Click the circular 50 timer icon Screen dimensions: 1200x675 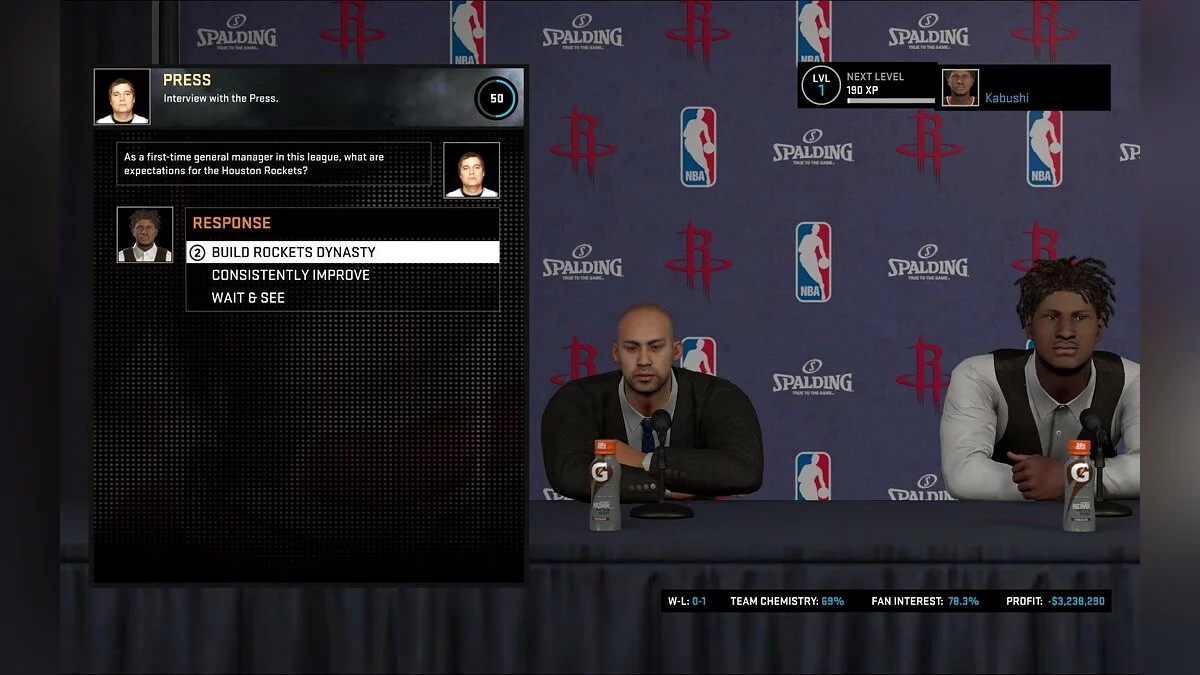495,98
